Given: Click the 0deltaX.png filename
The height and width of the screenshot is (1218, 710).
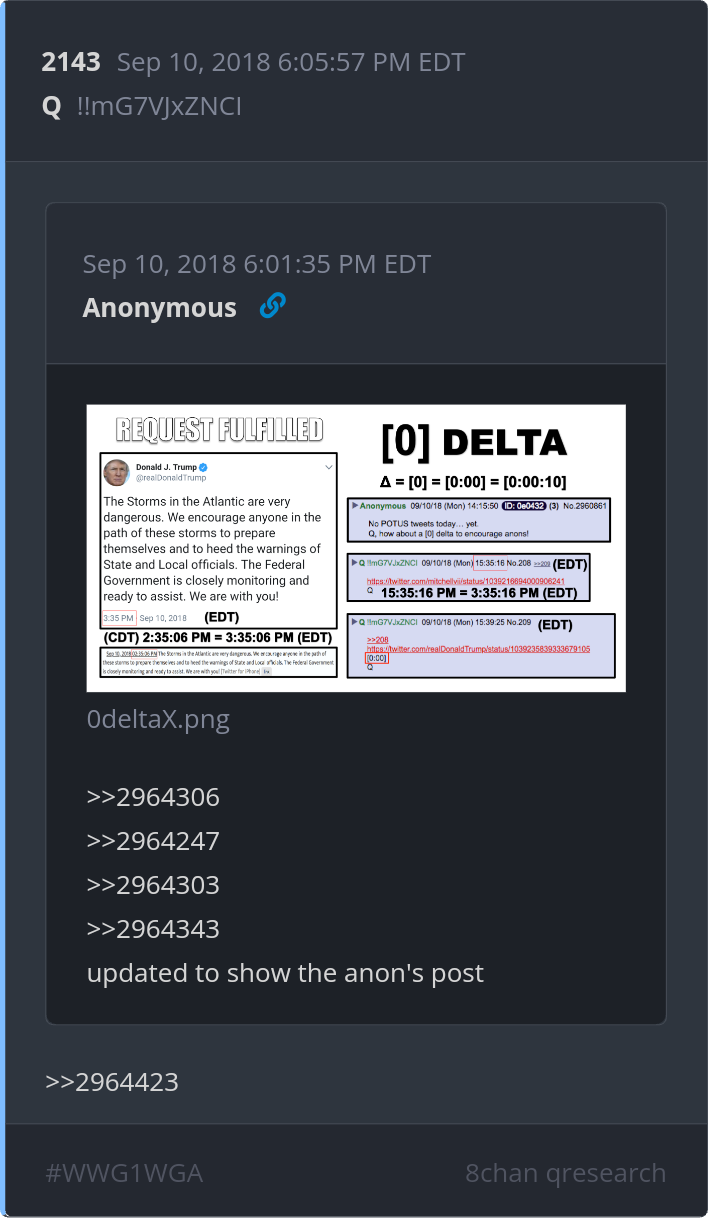Looking at the screenshot, I should click(158, 719).
